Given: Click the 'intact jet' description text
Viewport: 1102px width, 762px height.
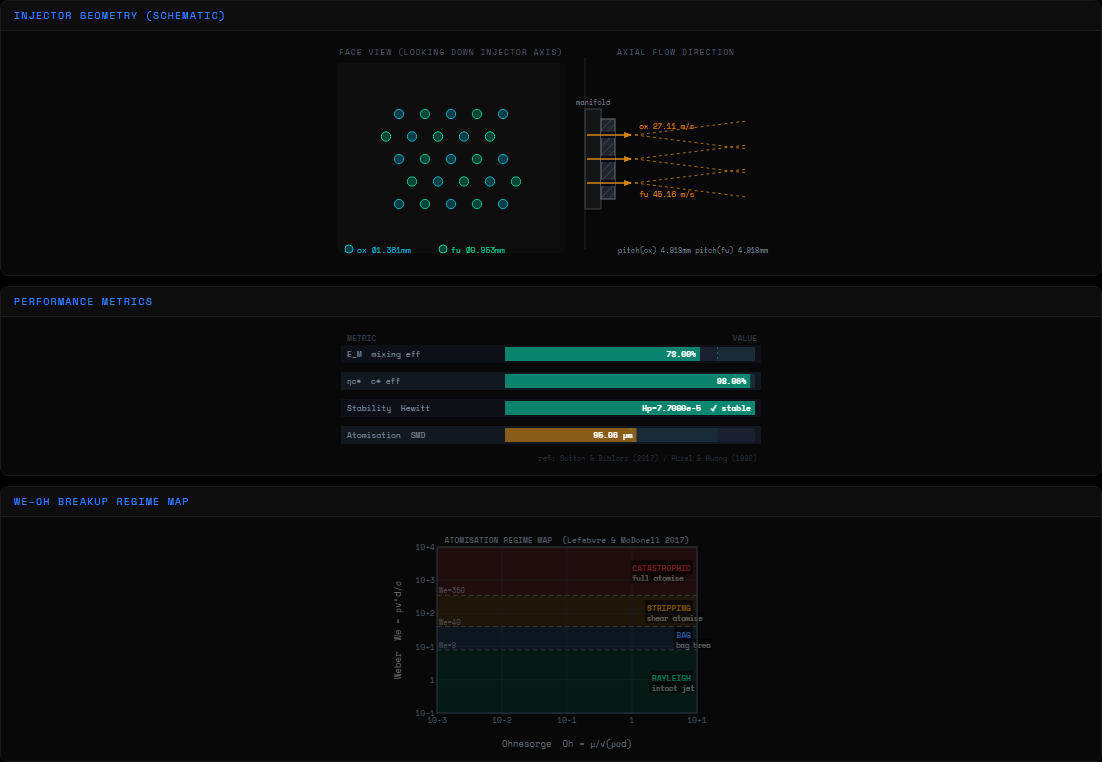Looking at the screenshot, I should click(x=673, y=688).
